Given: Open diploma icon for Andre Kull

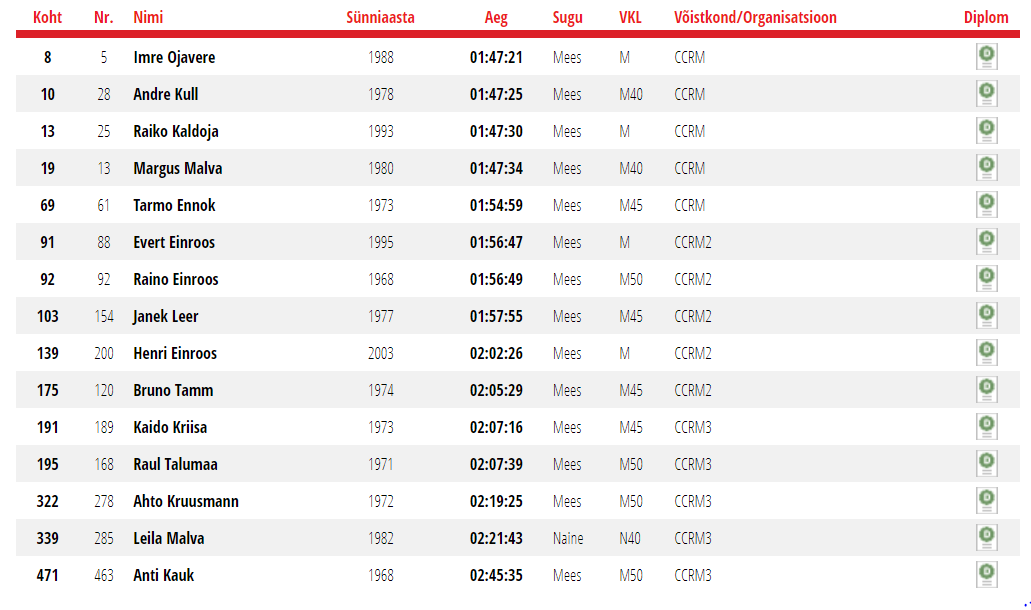Looking at the screenshot, I should click(986, 93).
